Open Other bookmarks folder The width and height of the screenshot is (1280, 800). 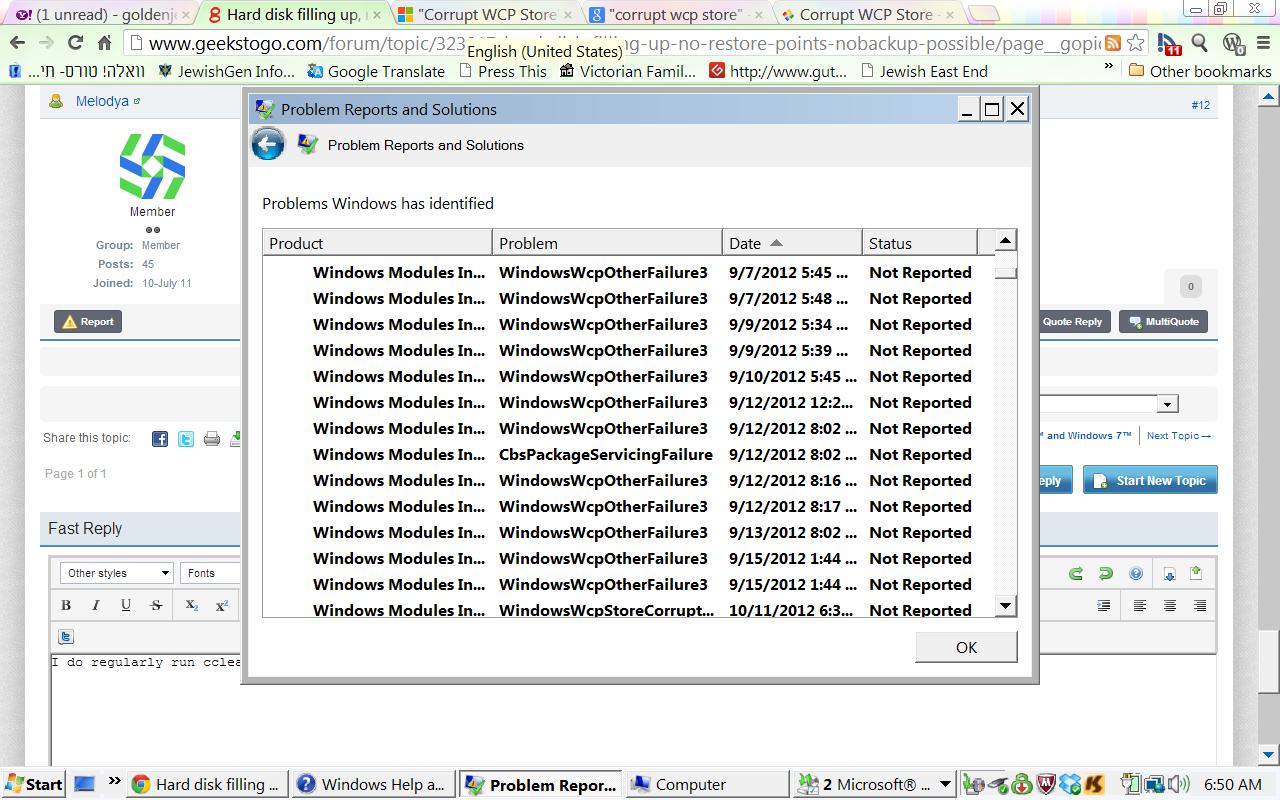[1200, 71]
